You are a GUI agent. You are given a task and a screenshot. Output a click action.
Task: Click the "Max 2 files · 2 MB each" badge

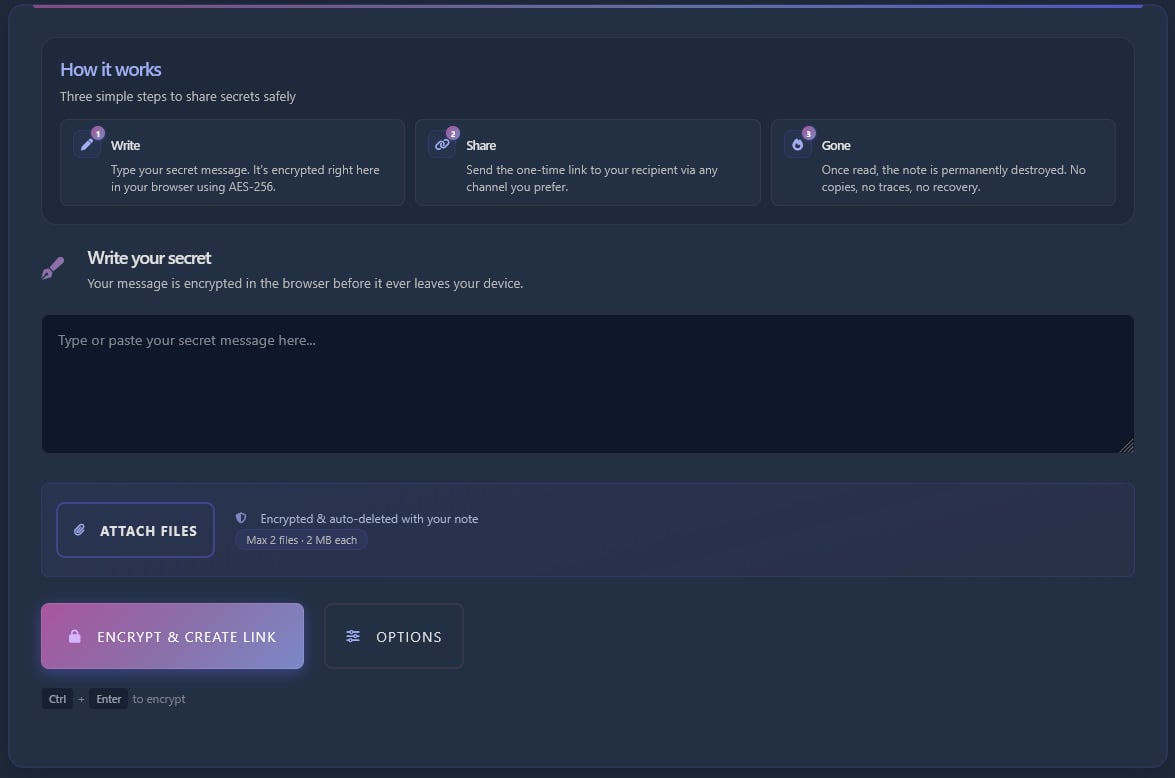tap(301, 539)
